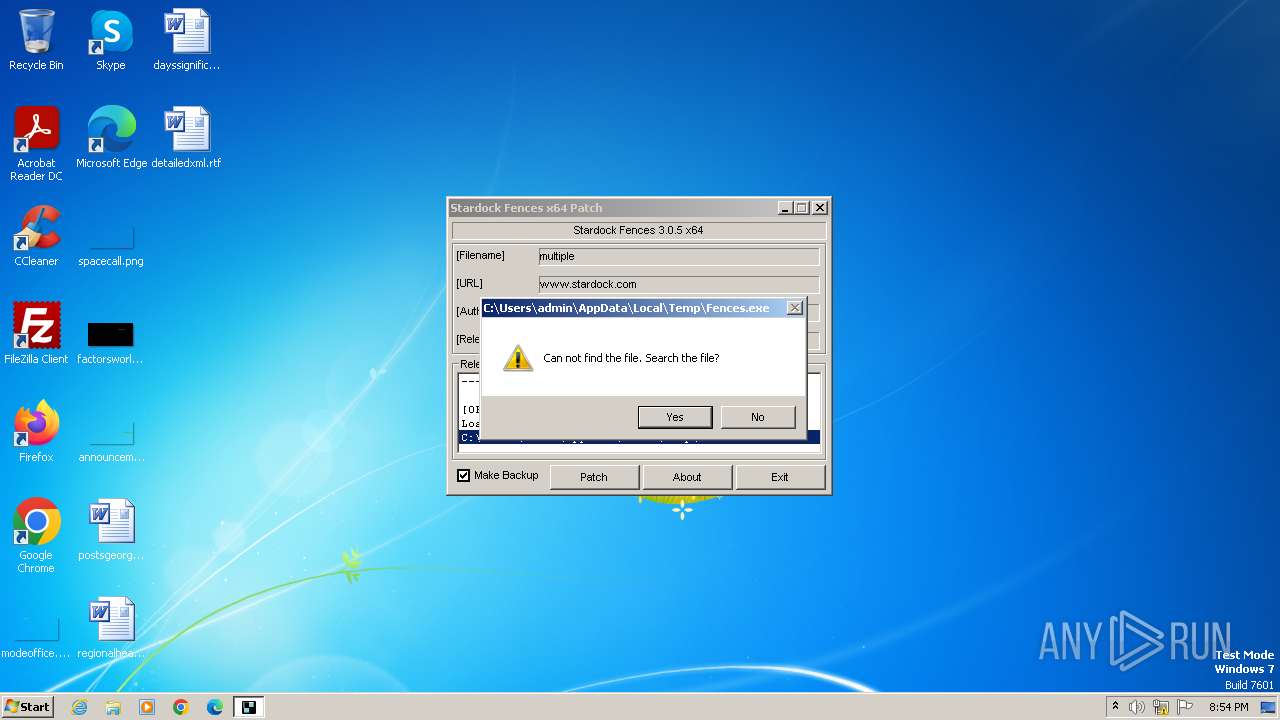Open the volume control tray icon
Viewport: 1280px width, 720px height.
point(1137,707)
